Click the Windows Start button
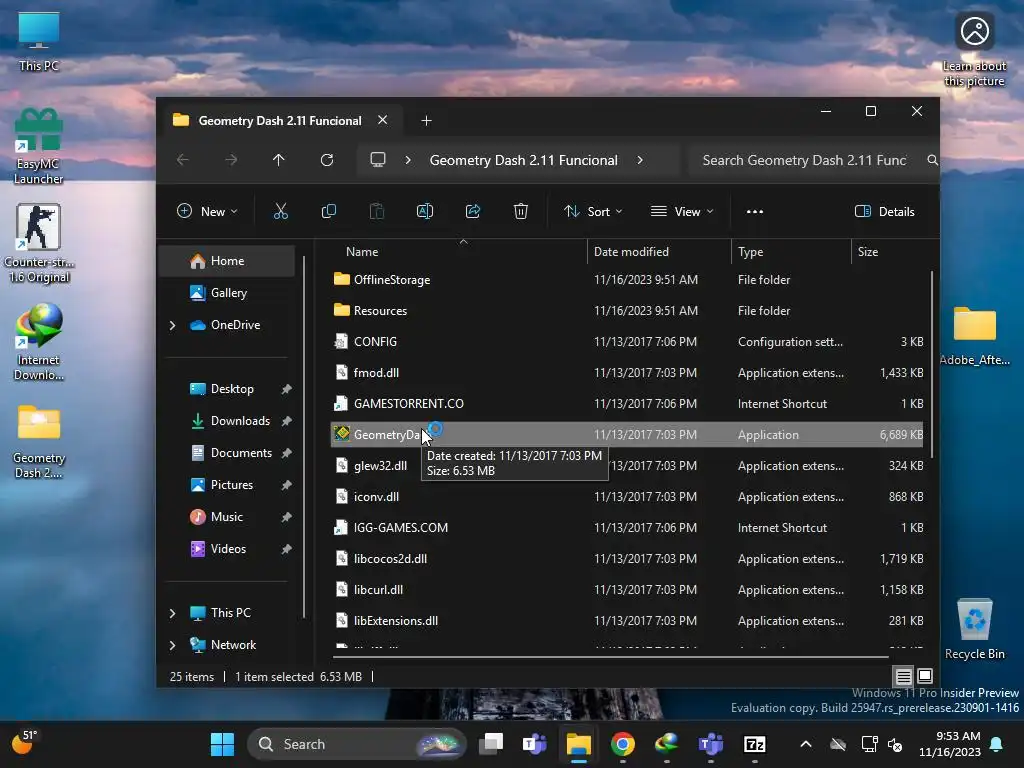 pos(222,744)
